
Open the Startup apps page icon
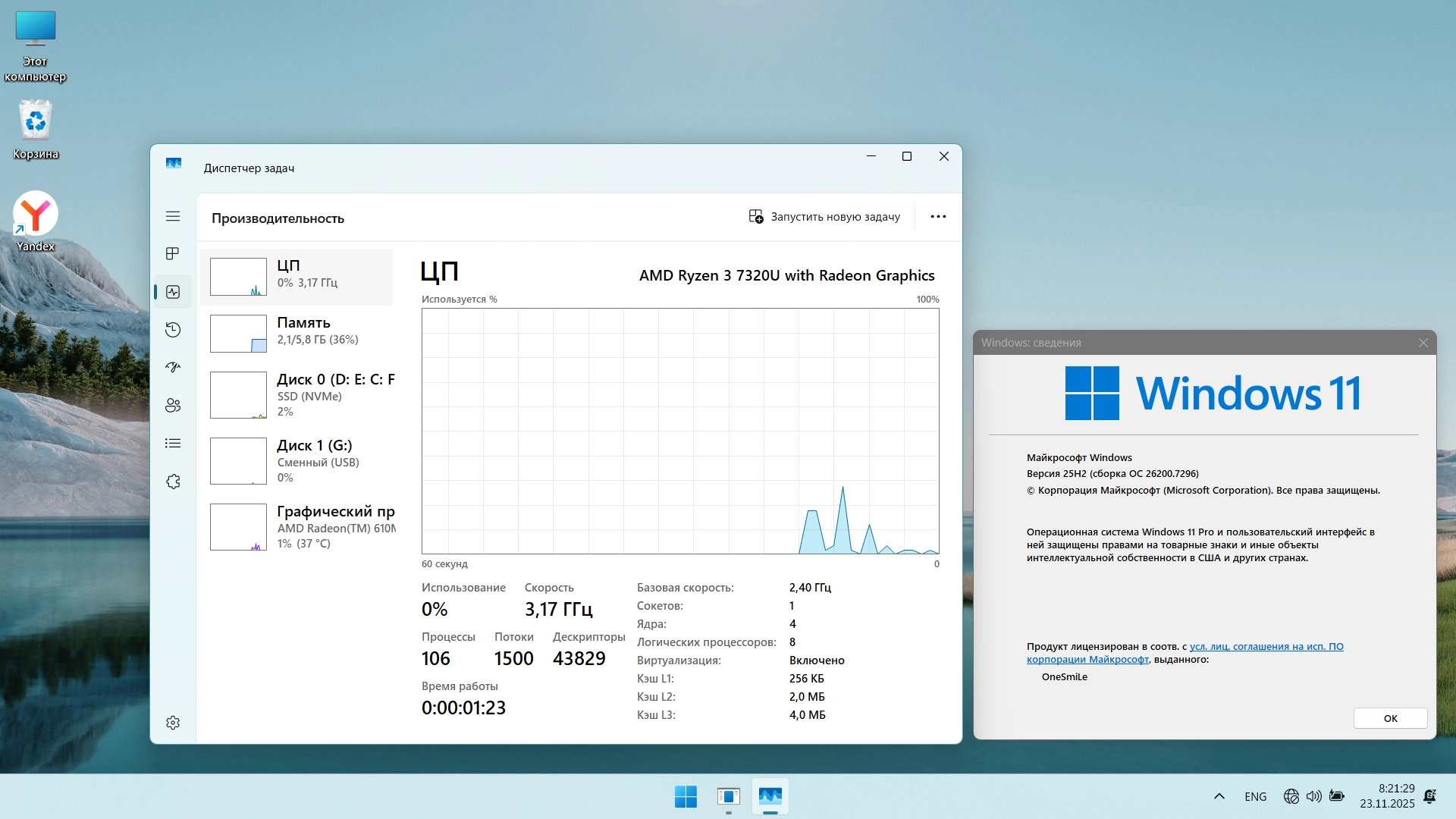[173, 367]
